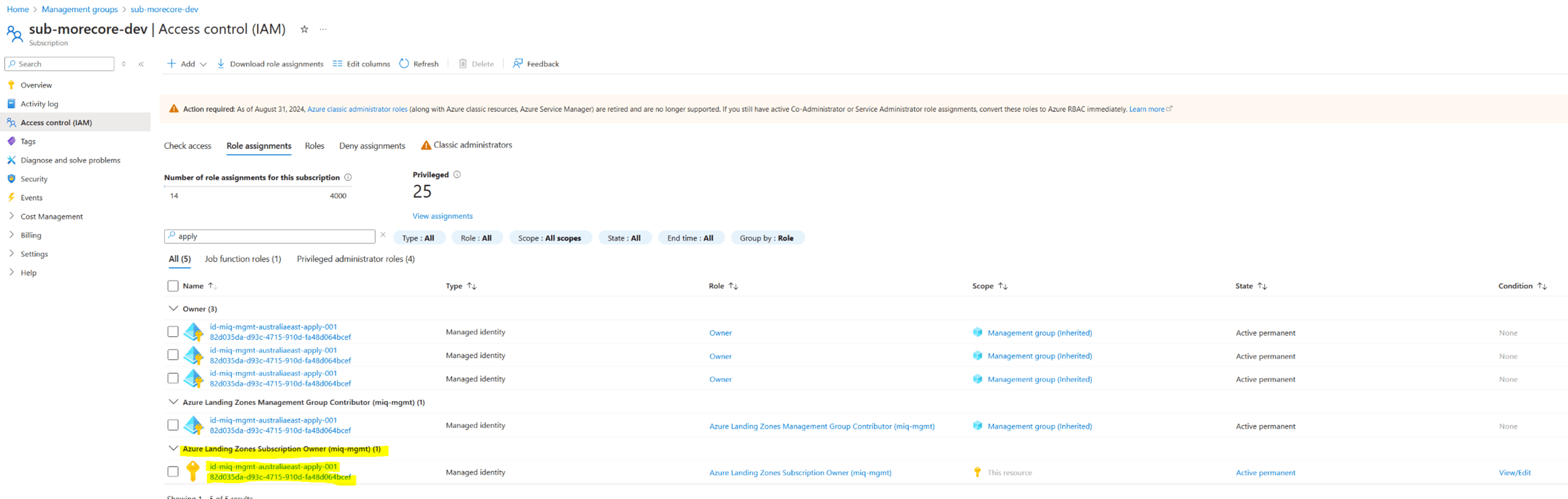
Task: Expand Billing in sidebar
Action: pyautogui.click(x=11, y=235)
